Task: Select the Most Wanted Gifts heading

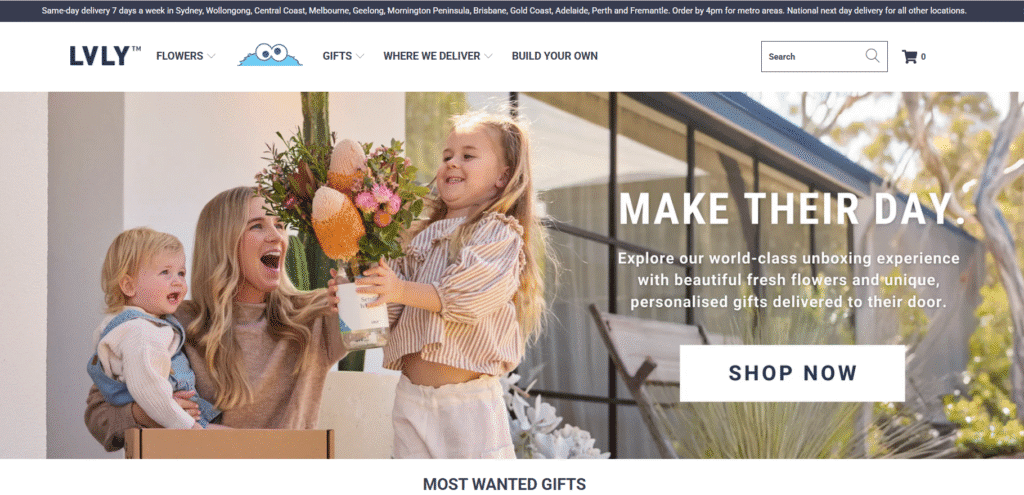Action: [504, 485]
